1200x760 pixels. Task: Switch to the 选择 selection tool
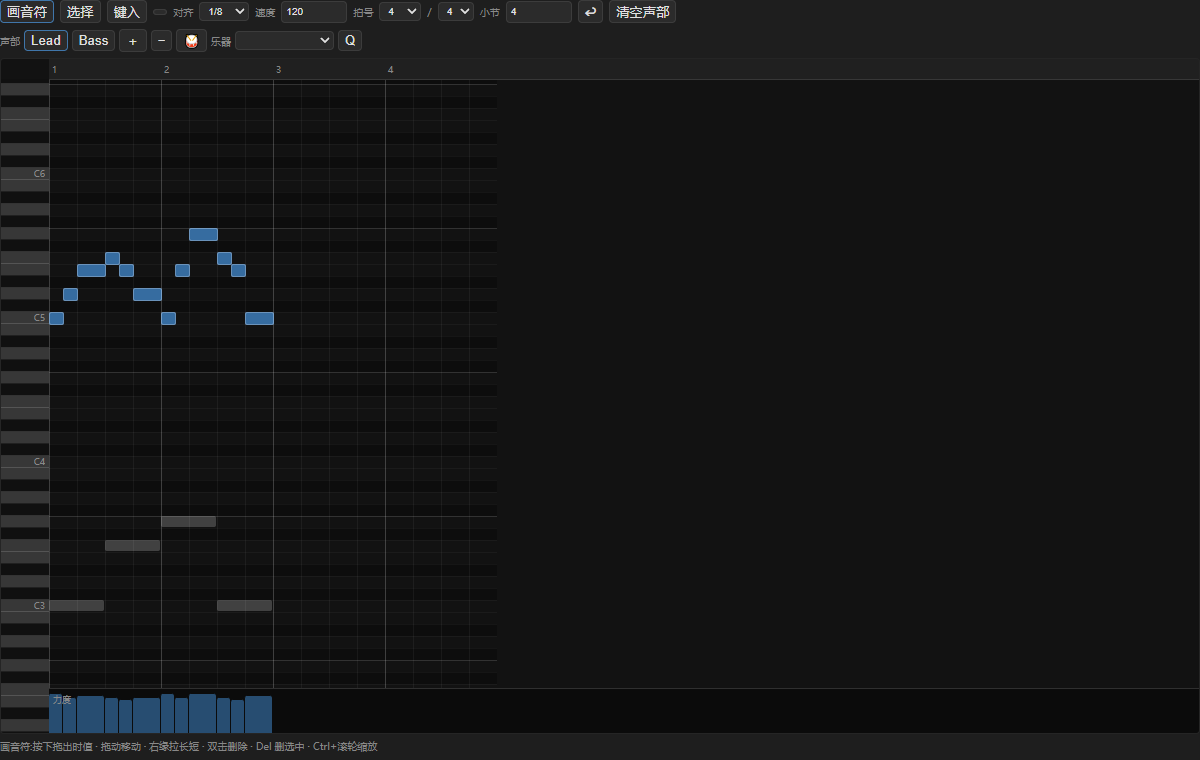coord(80,12)
